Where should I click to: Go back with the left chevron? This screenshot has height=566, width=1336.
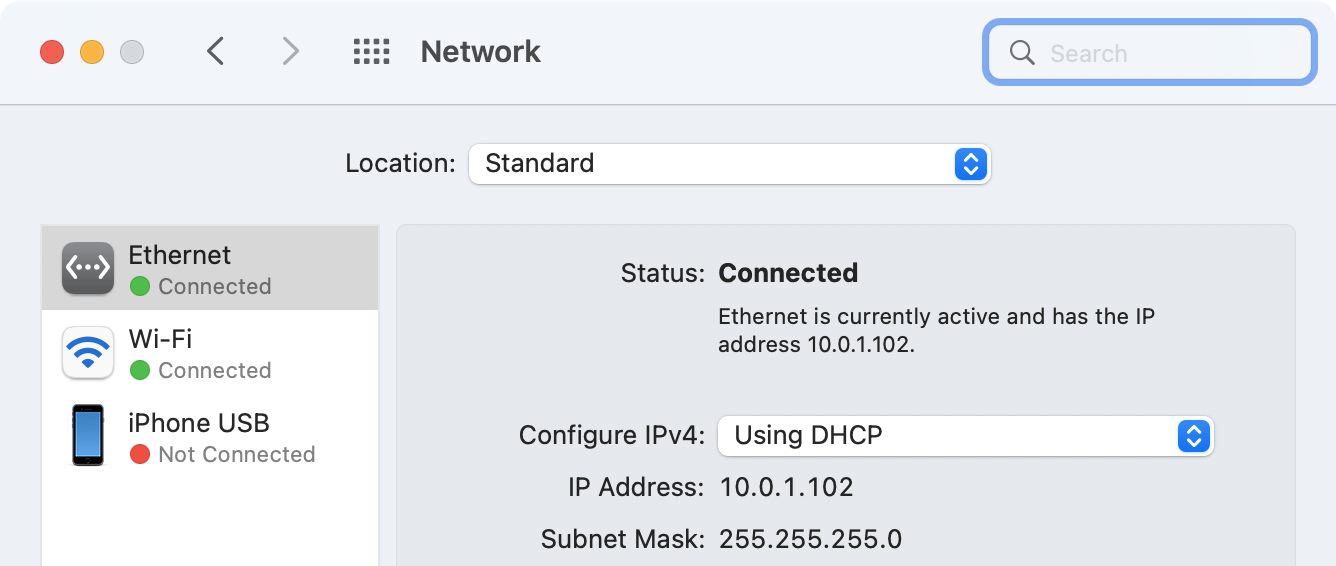[x=215, y=51]
